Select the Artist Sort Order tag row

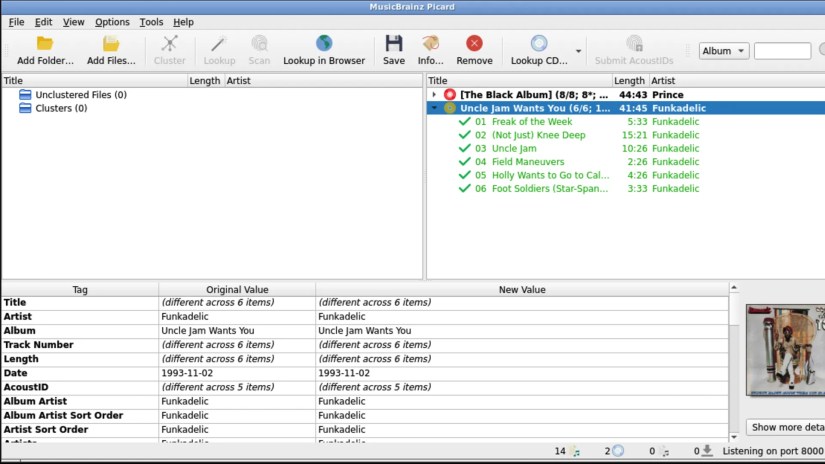point(365,430)
